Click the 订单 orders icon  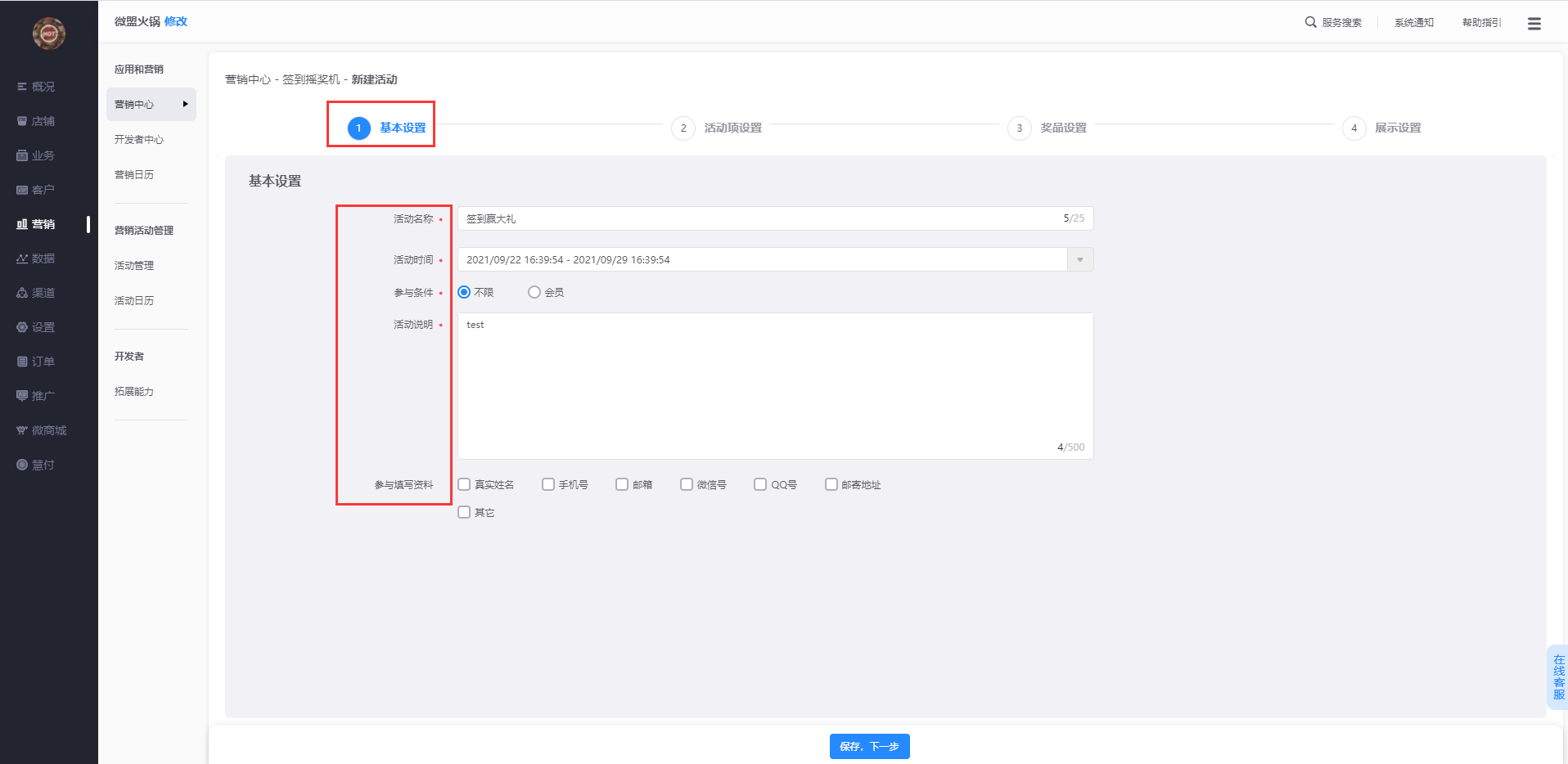click(22, 362)
